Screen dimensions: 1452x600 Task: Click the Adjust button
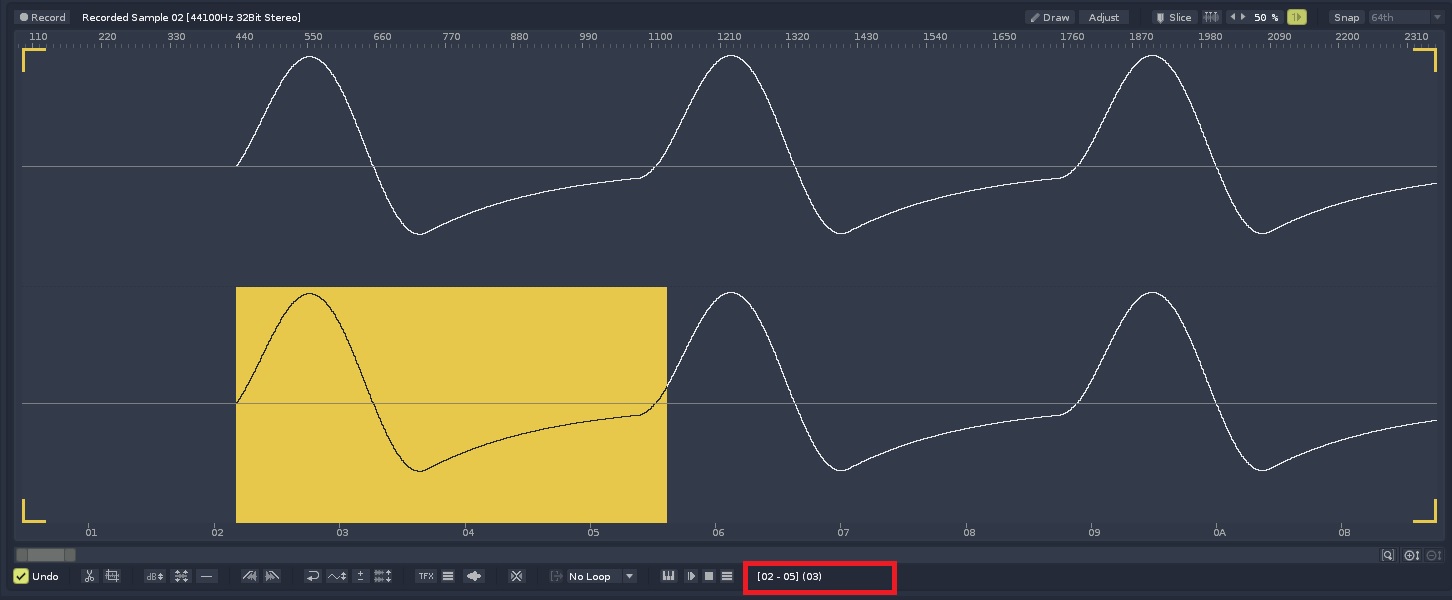coord(1104,17)
